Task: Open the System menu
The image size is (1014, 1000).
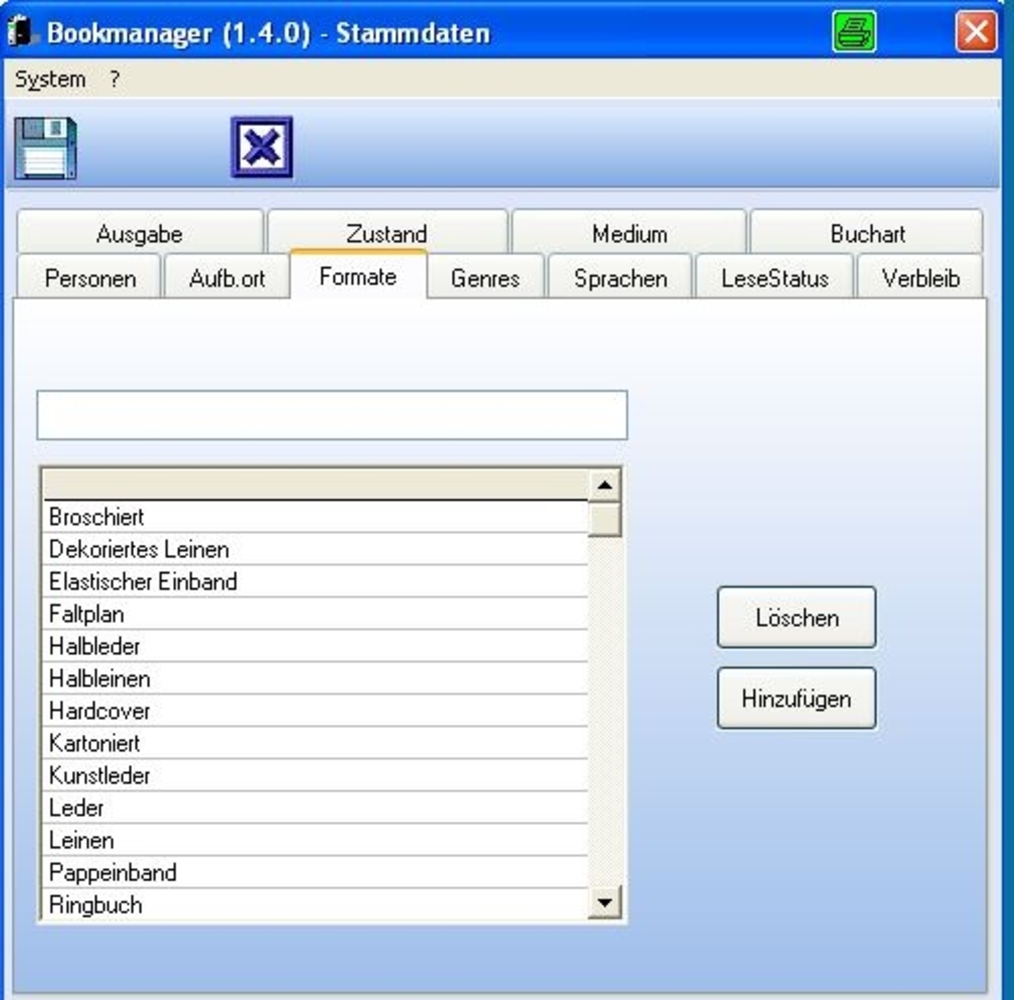Action: pos(50,80)
